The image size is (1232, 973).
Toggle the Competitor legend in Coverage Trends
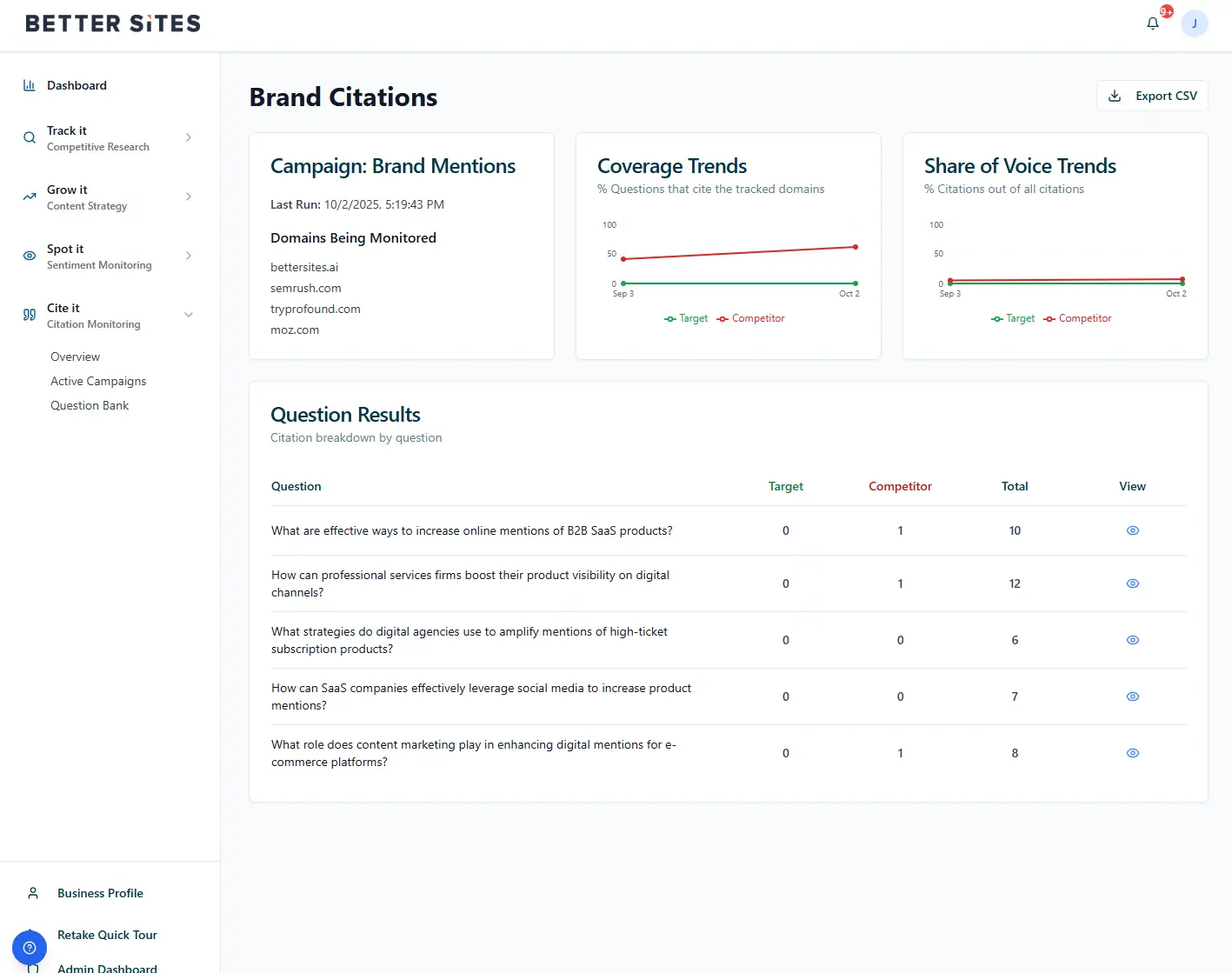coord(750,318)
